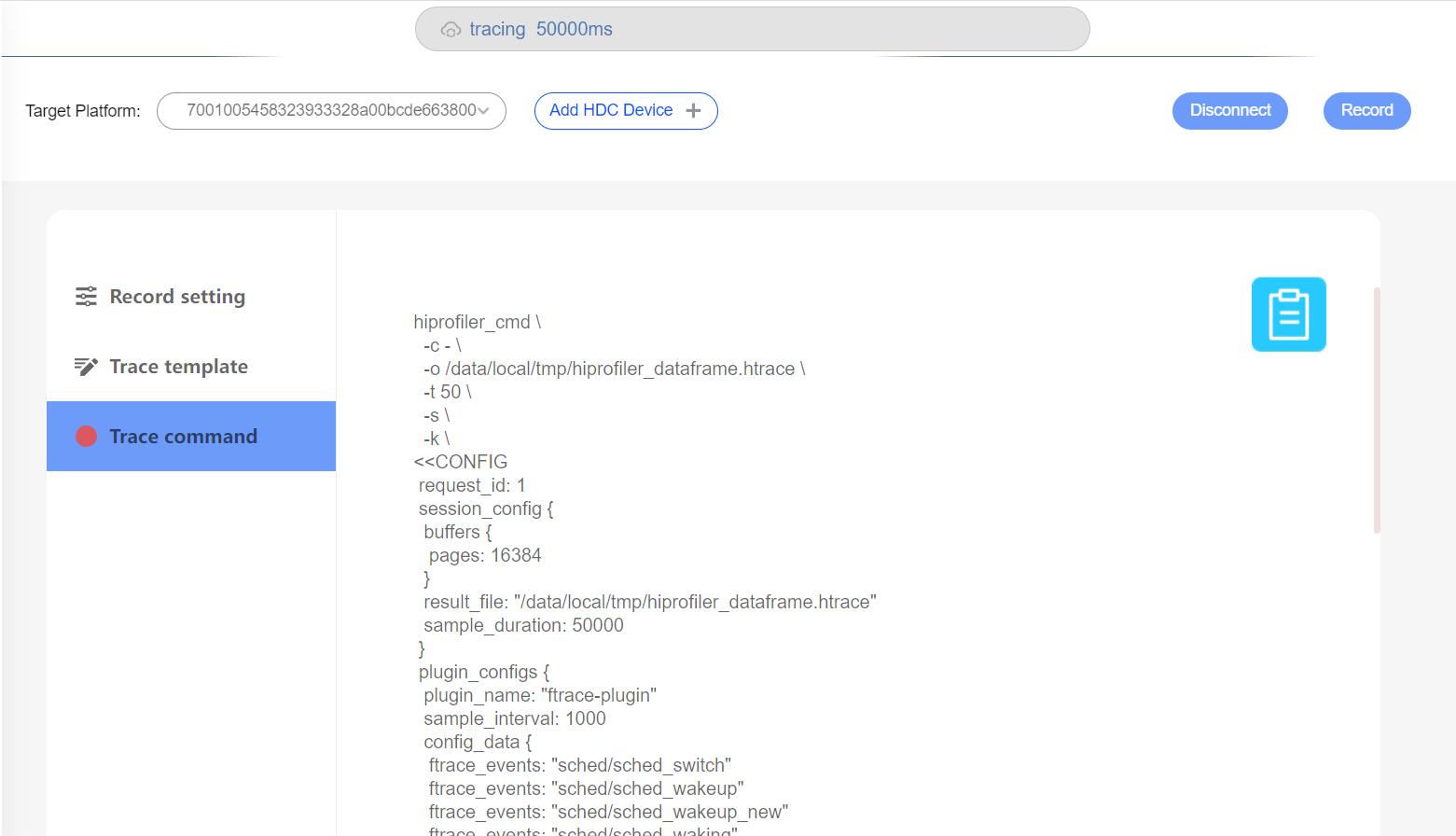Screen dimensions: 1456x836
Task: Click the plus icon on Add HDC Device
Action: click(693, 111)
